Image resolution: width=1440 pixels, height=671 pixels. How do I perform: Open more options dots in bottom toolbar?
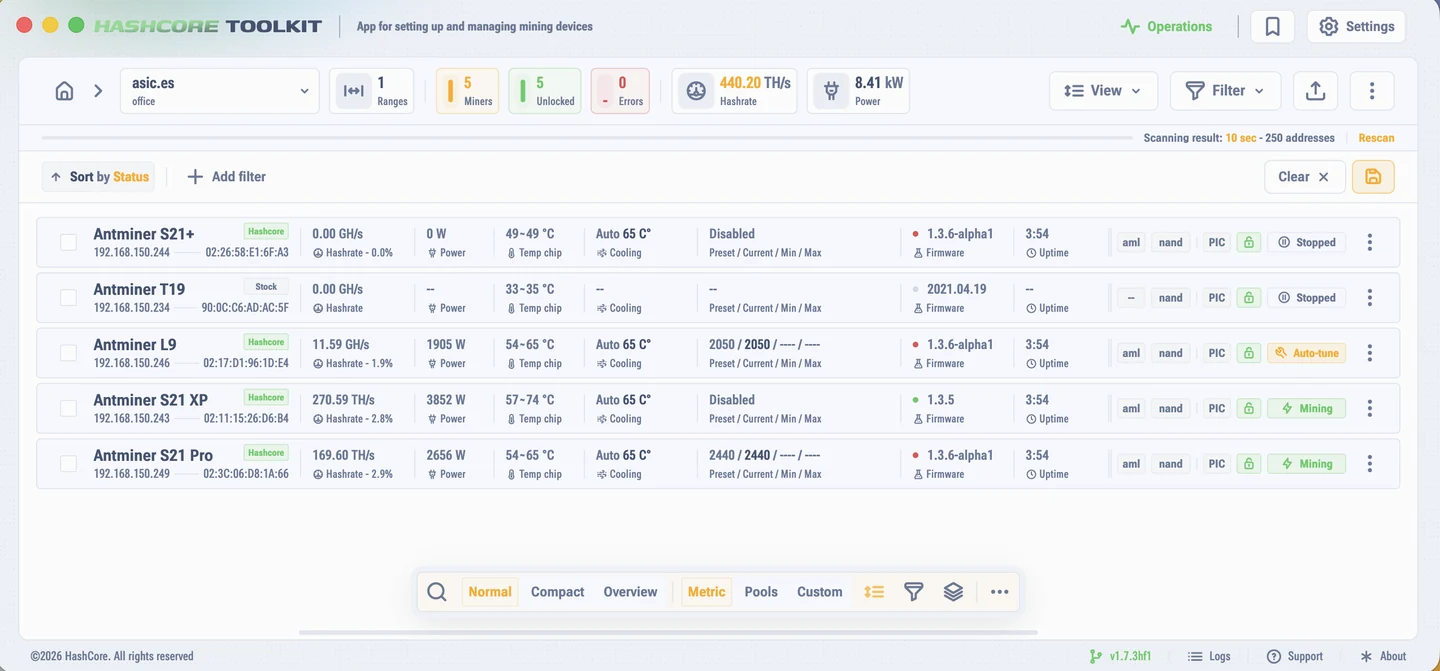click(999, 592)
